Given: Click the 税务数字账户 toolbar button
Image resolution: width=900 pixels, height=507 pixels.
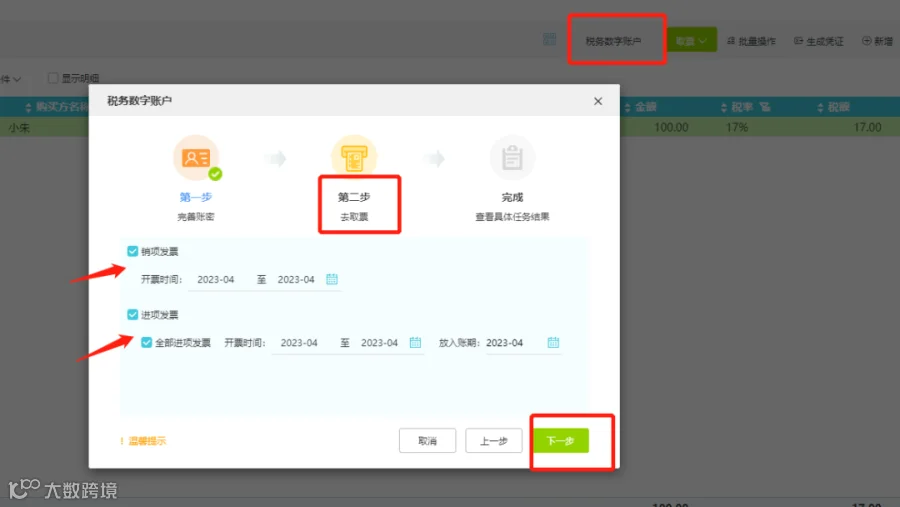Looking at the screenshot, I should (613, 41).
